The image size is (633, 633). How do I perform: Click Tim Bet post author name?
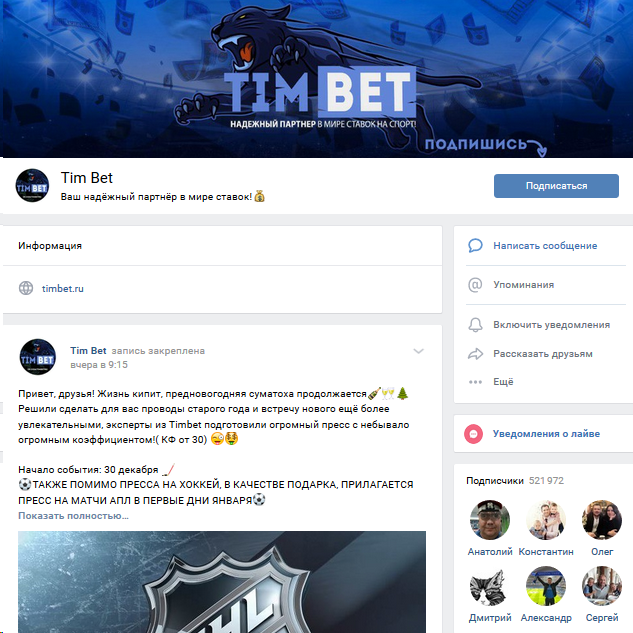[x=88, y=350]
